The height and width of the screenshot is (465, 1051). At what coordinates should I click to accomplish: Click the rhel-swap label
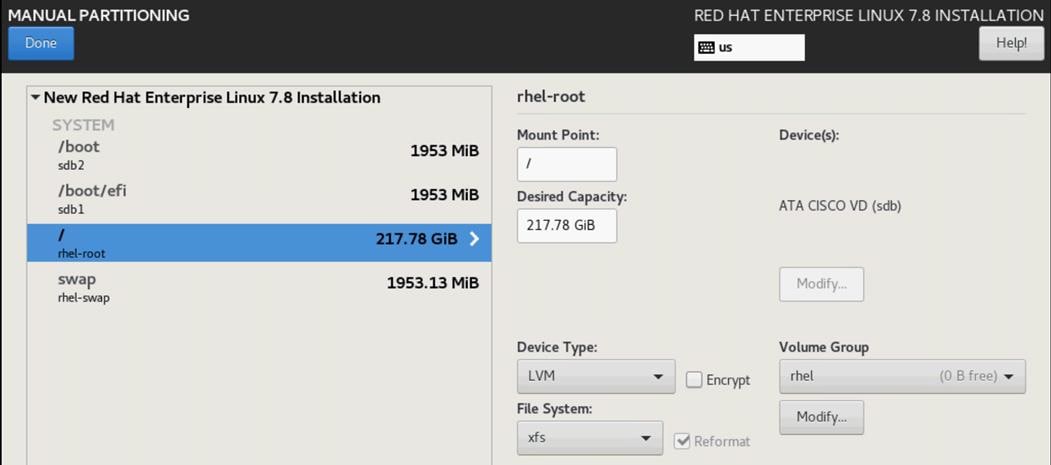(x=84, y=298)
